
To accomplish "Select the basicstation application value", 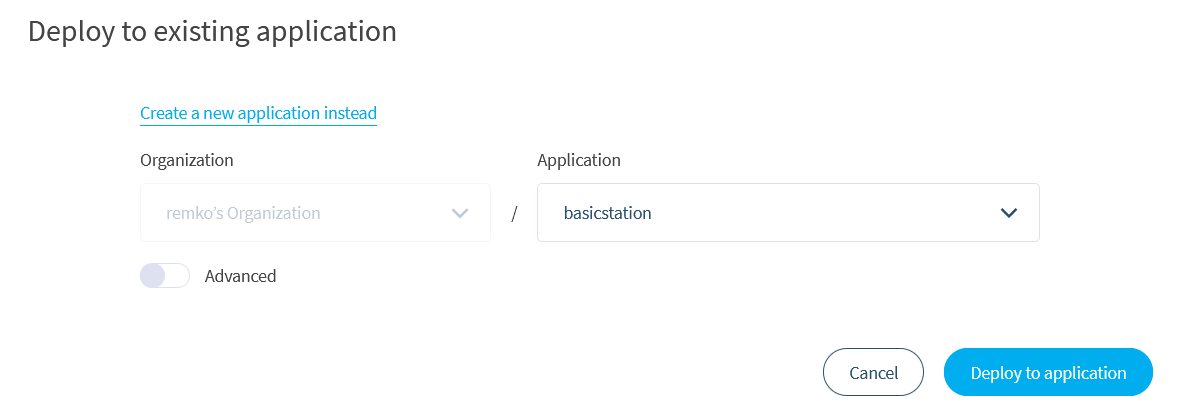I will [607, 213].
